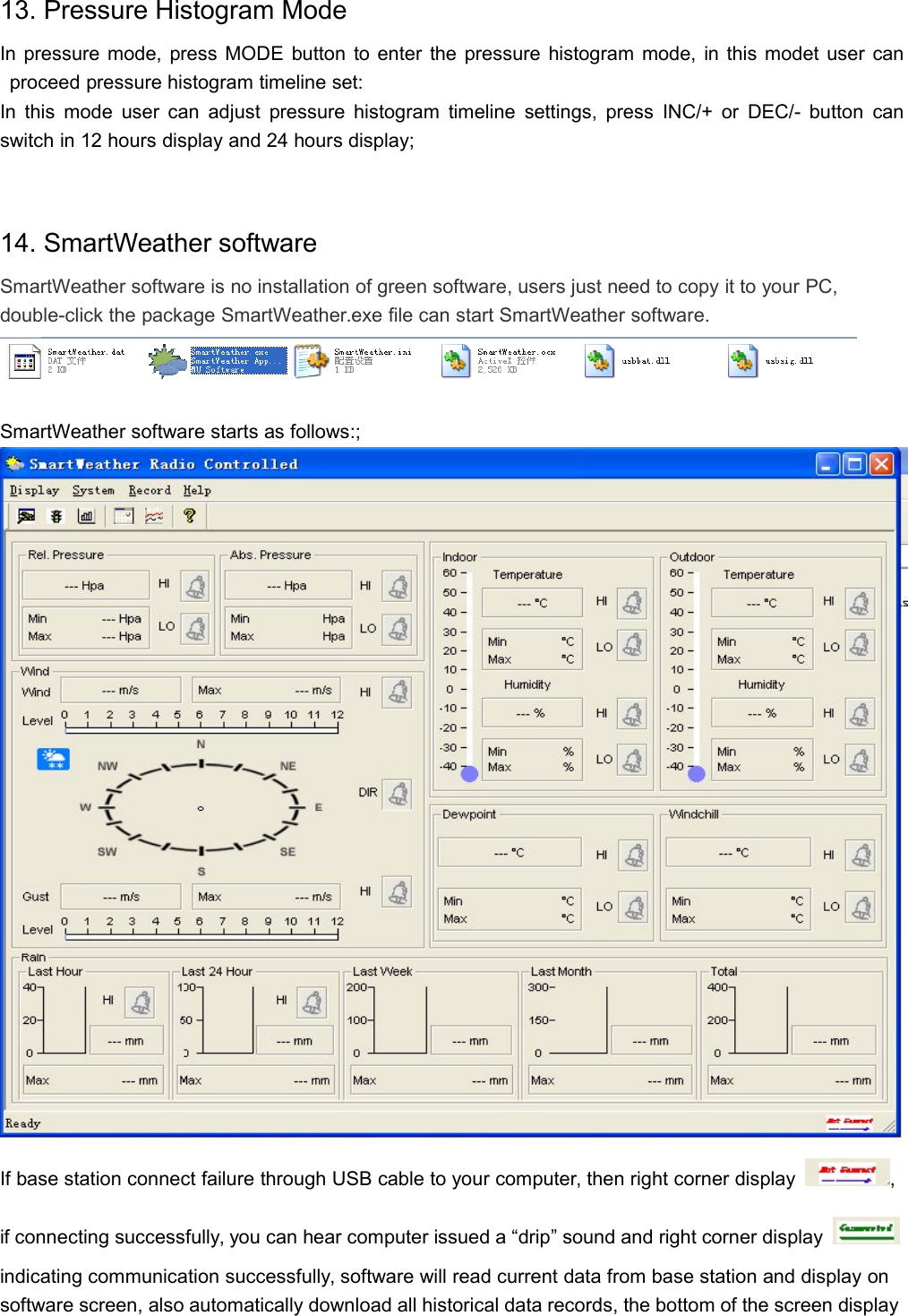Select the usbsig.dll file icon
The height and width of the screenshot is (1316, 908).
pos(742,361)
